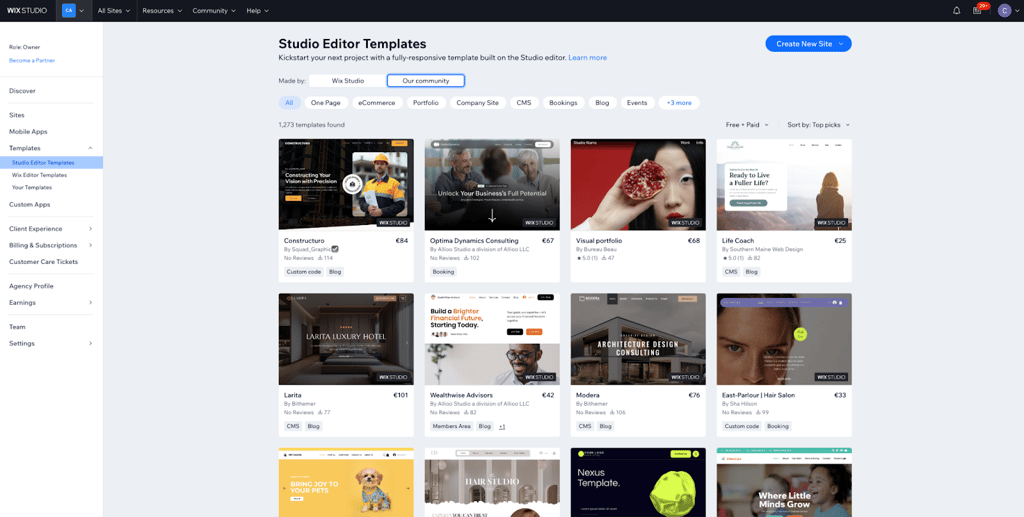
Task: Open the All Sites dropdown
Action: [114, 10]
